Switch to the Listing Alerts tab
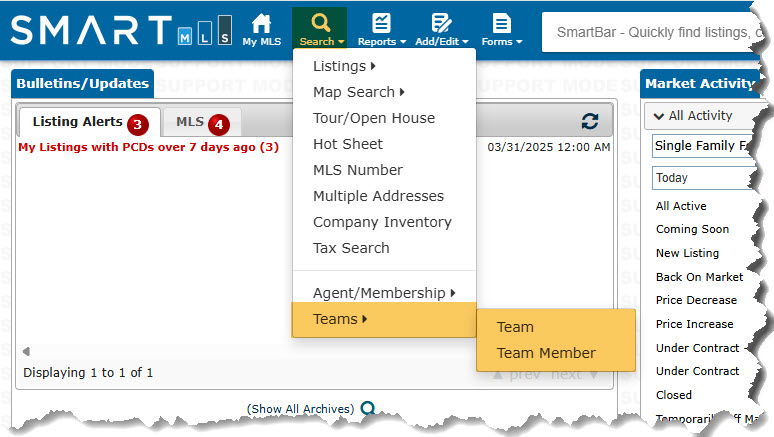774x437 pixels. pyautogui.click(x=90, y=122)
